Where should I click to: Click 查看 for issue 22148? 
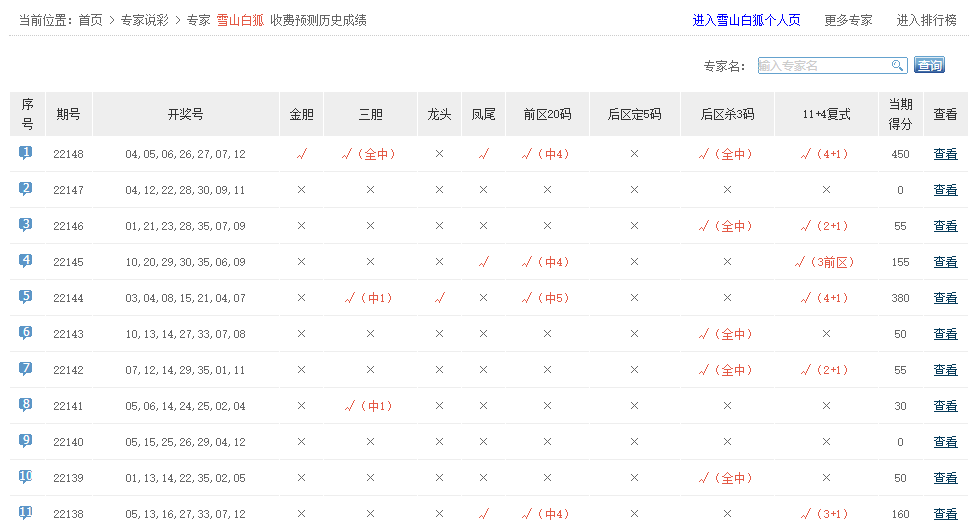[945, 154]
